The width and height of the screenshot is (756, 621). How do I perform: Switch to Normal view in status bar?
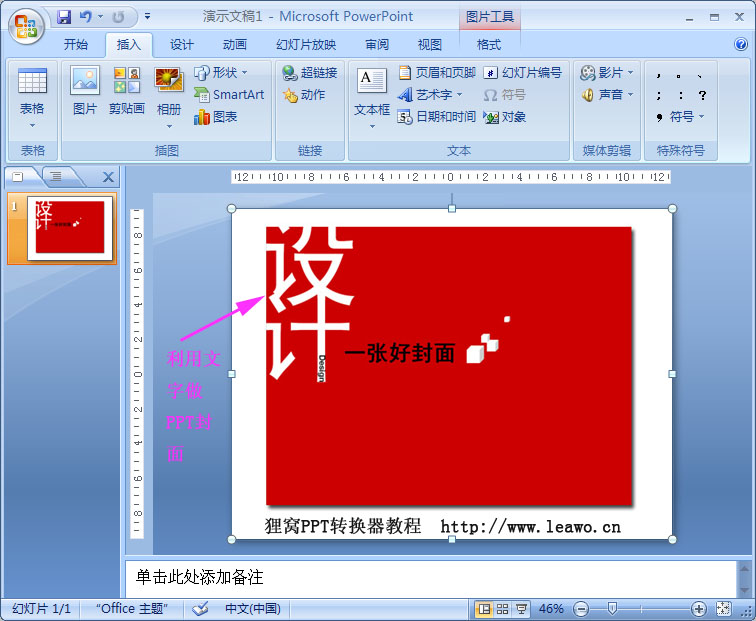click(x=484, y=609)
